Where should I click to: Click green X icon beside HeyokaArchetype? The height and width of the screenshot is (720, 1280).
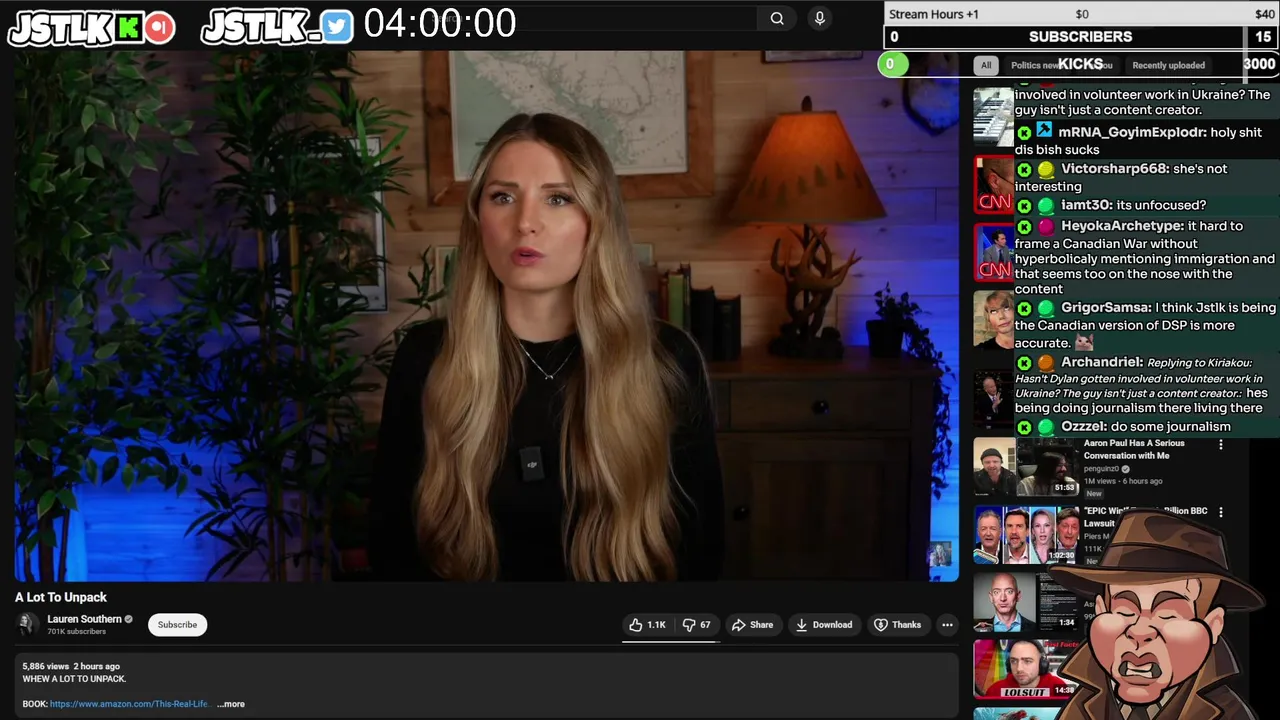[1024, 226]
